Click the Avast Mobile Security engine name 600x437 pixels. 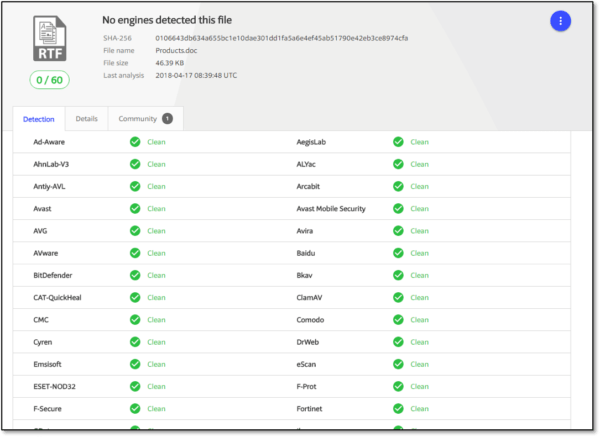pyautogui.click(x=331, y=209)
